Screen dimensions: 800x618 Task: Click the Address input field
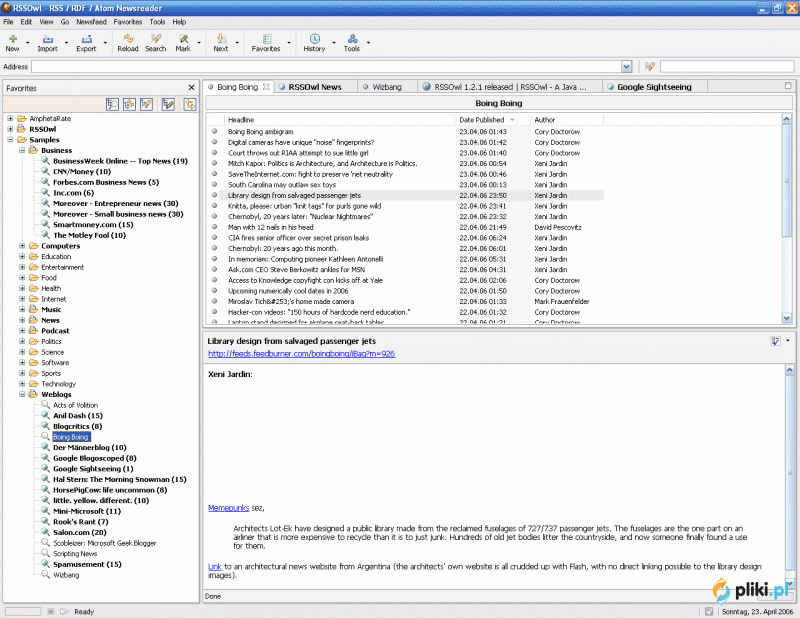click(x=327, y=66)
